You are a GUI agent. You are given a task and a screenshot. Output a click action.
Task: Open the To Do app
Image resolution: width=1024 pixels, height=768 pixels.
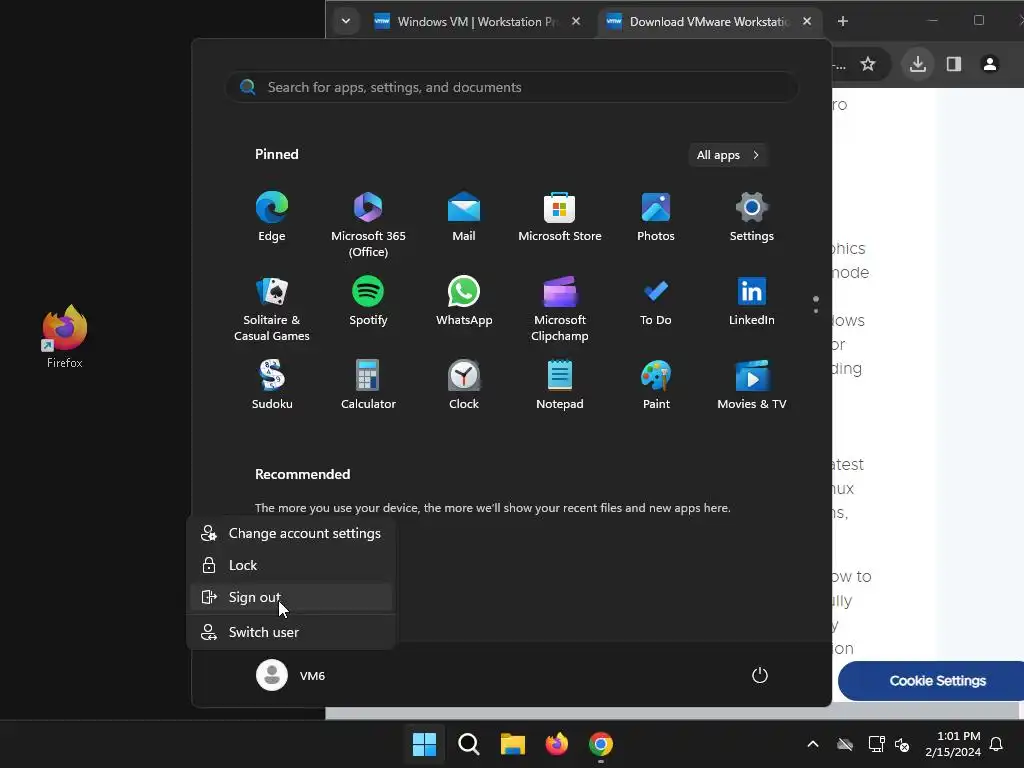(656, 301)
